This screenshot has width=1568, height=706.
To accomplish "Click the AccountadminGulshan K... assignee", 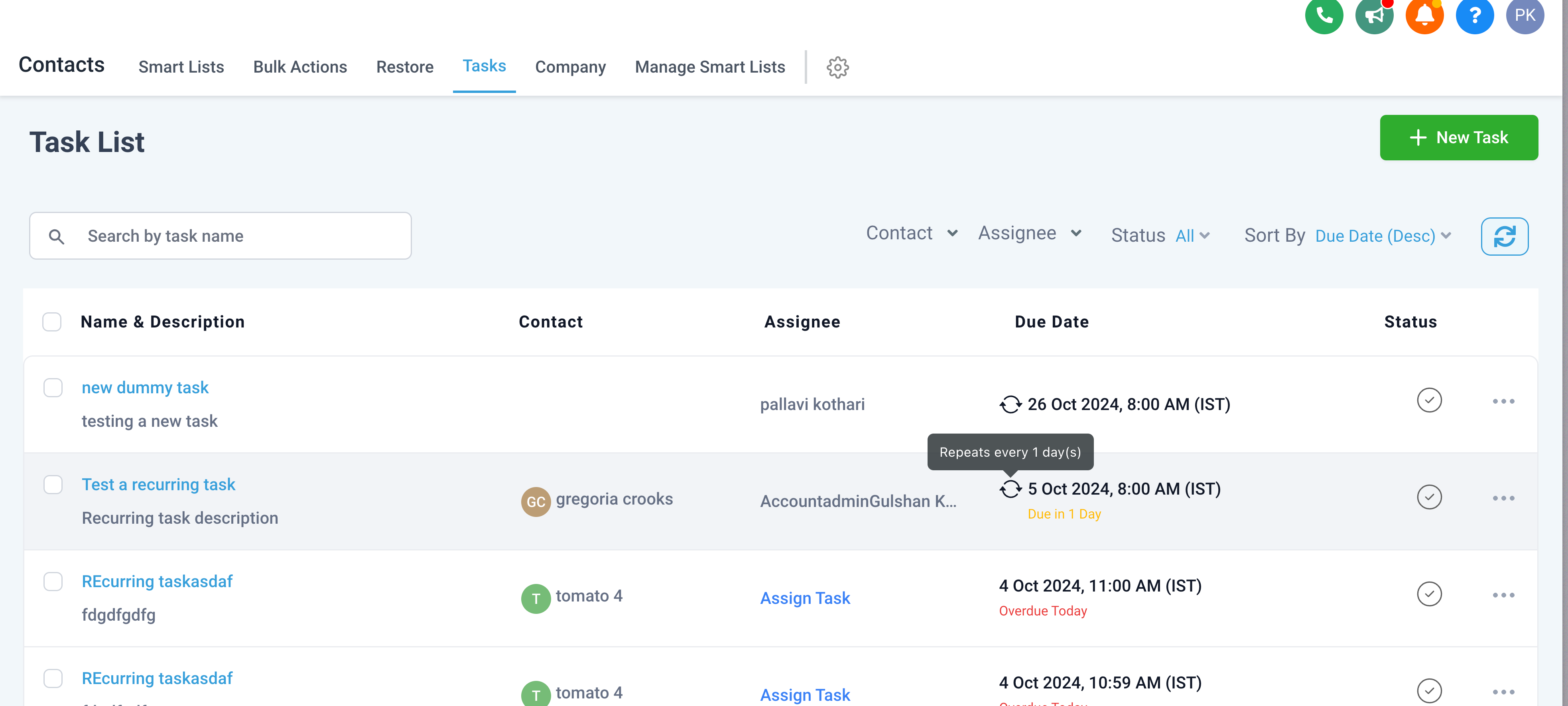I will 858,501.
